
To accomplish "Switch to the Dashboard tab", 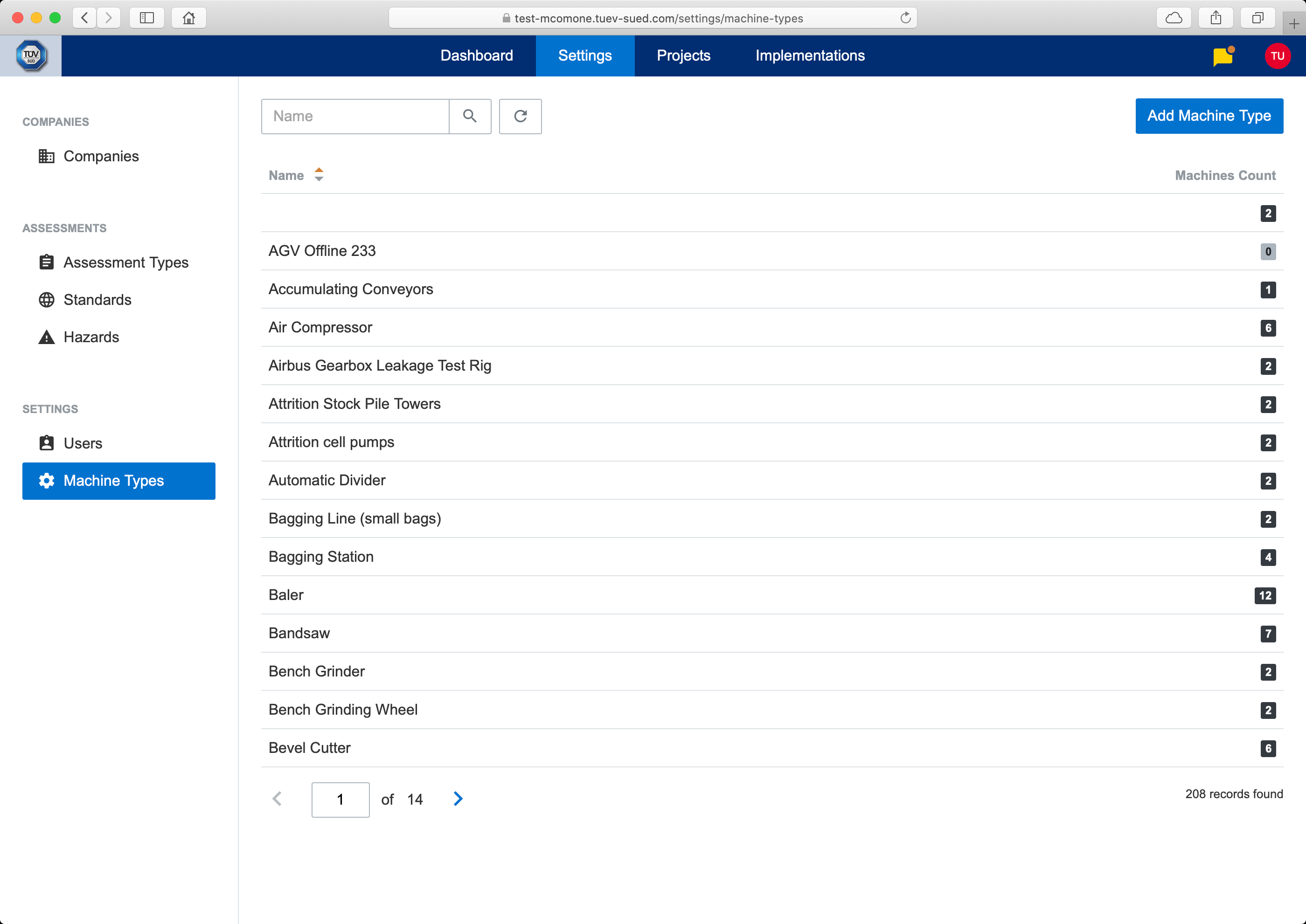I will (x=477, y=56).
